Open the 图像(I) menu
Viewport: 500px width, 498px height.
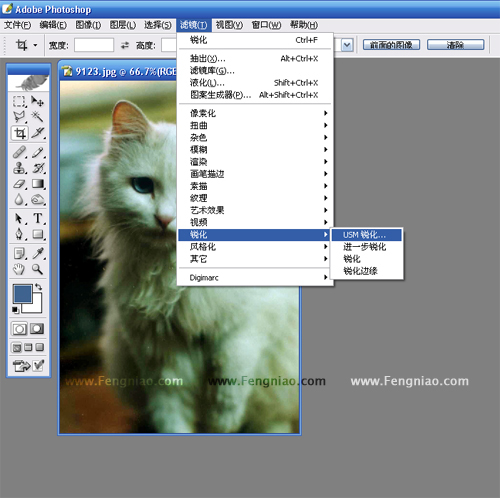tap(88, 25)
